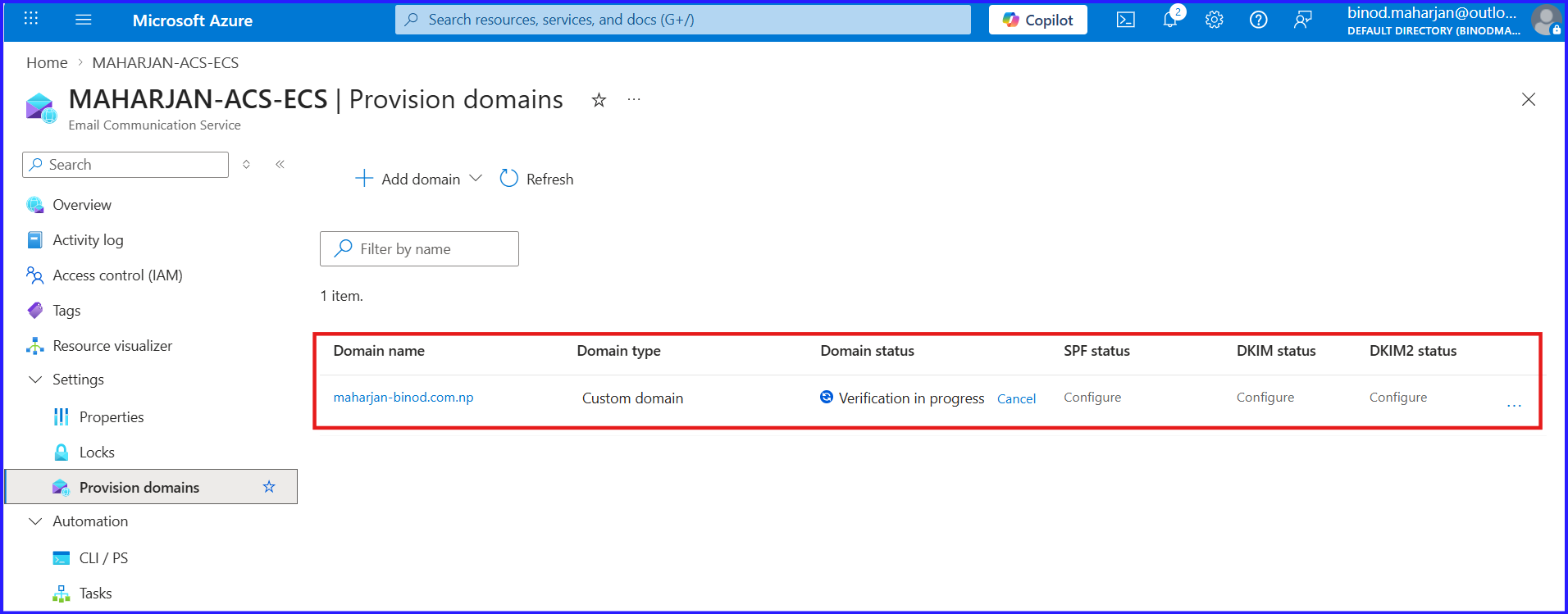This screenshot has height=614, width=1568.
Task: Open the Azure app launcher grid
Action: (31, 19)
